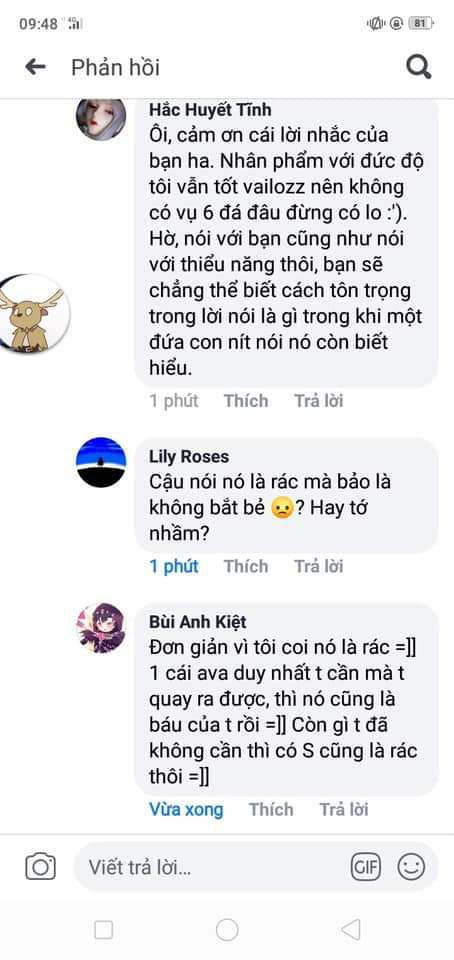Tap Android home circle button
Viewport: 454px width, 960px height.
227,930
